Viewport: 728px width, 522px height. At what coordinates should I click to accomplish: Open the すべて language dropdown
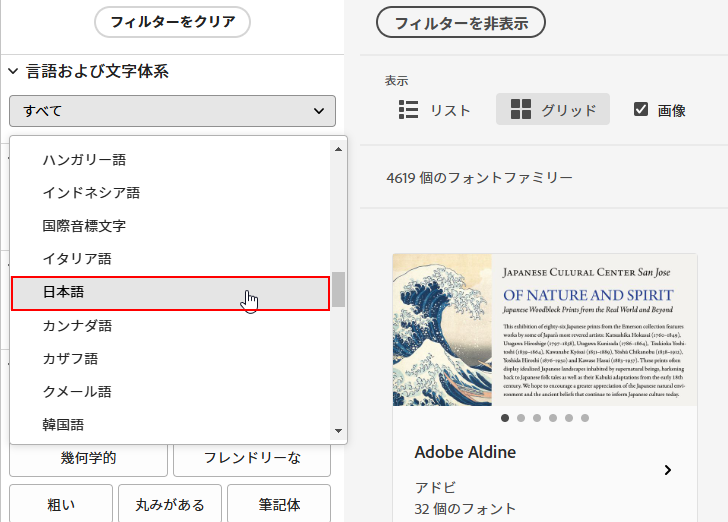pos(172,111)
